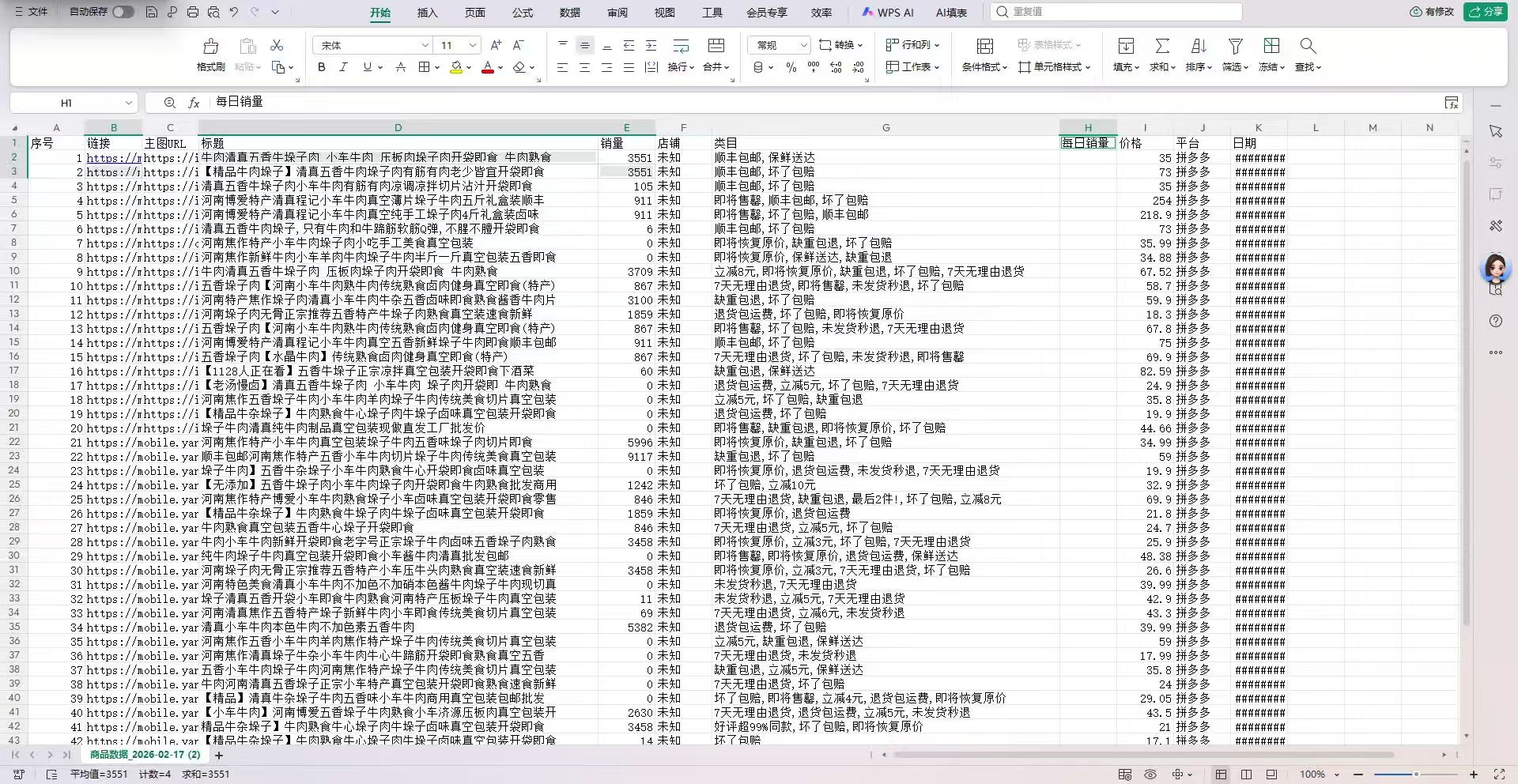
Task: Click the 筛选 filter button
Action: [x=1235, y=55]
